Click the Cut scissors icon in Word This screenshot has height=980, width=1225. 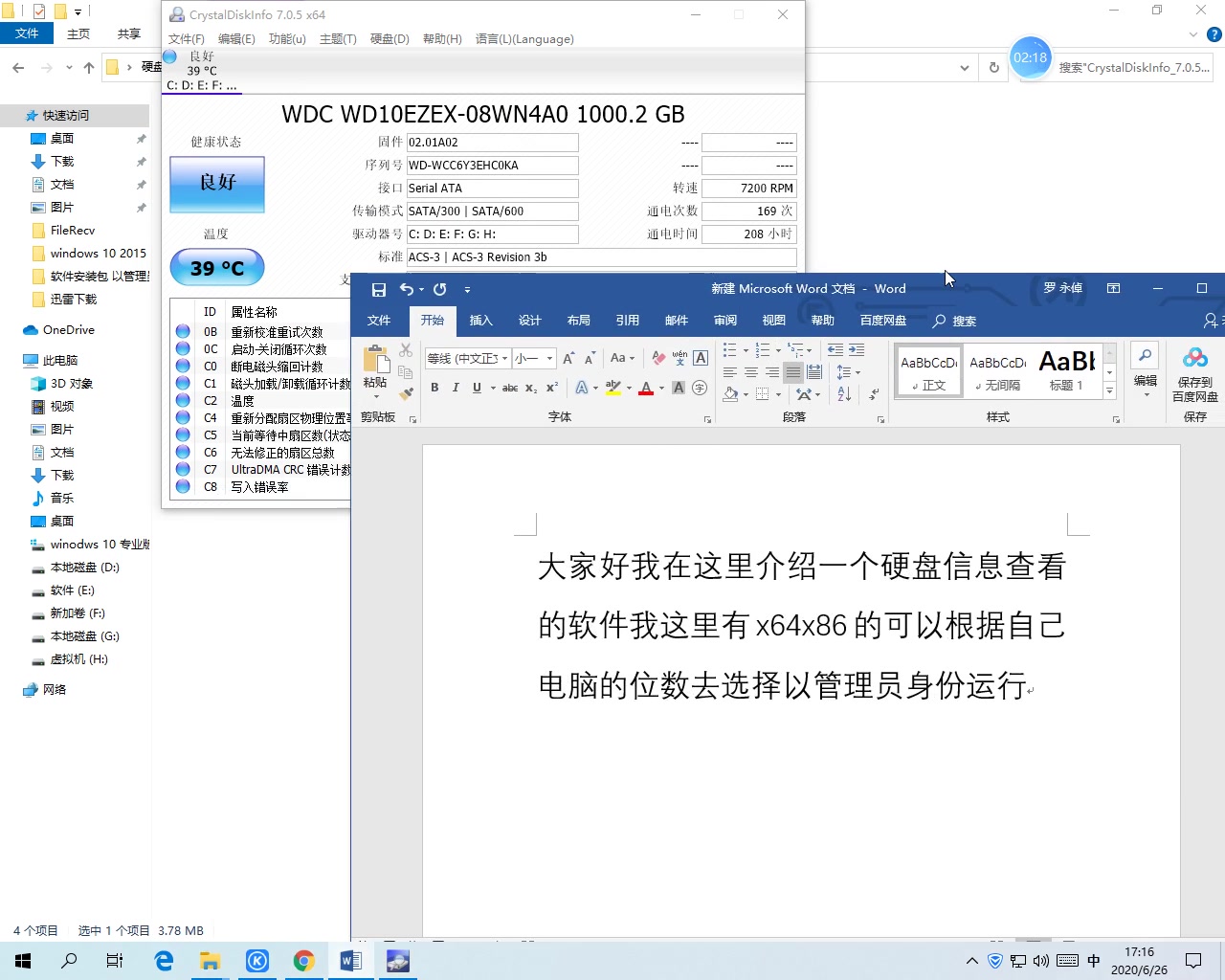pyautogui.click(x=406, y=351)
